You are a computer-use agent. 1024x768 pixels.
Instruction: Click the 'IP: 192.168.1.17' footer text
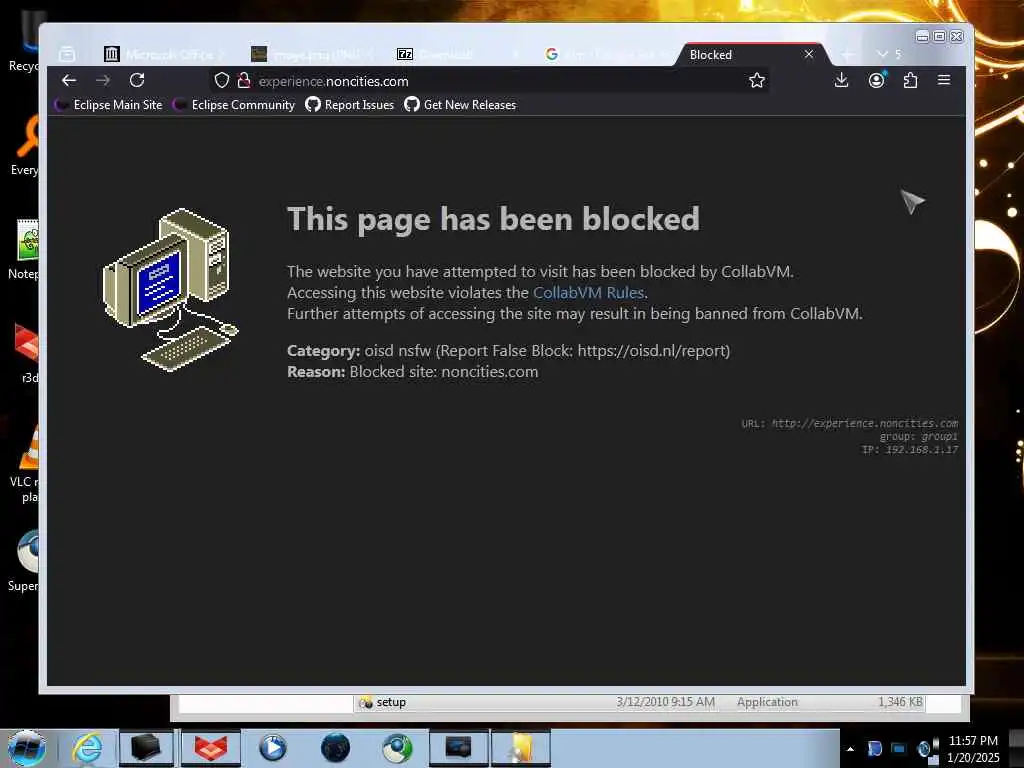pyautogui.click(x=910, y=449)
